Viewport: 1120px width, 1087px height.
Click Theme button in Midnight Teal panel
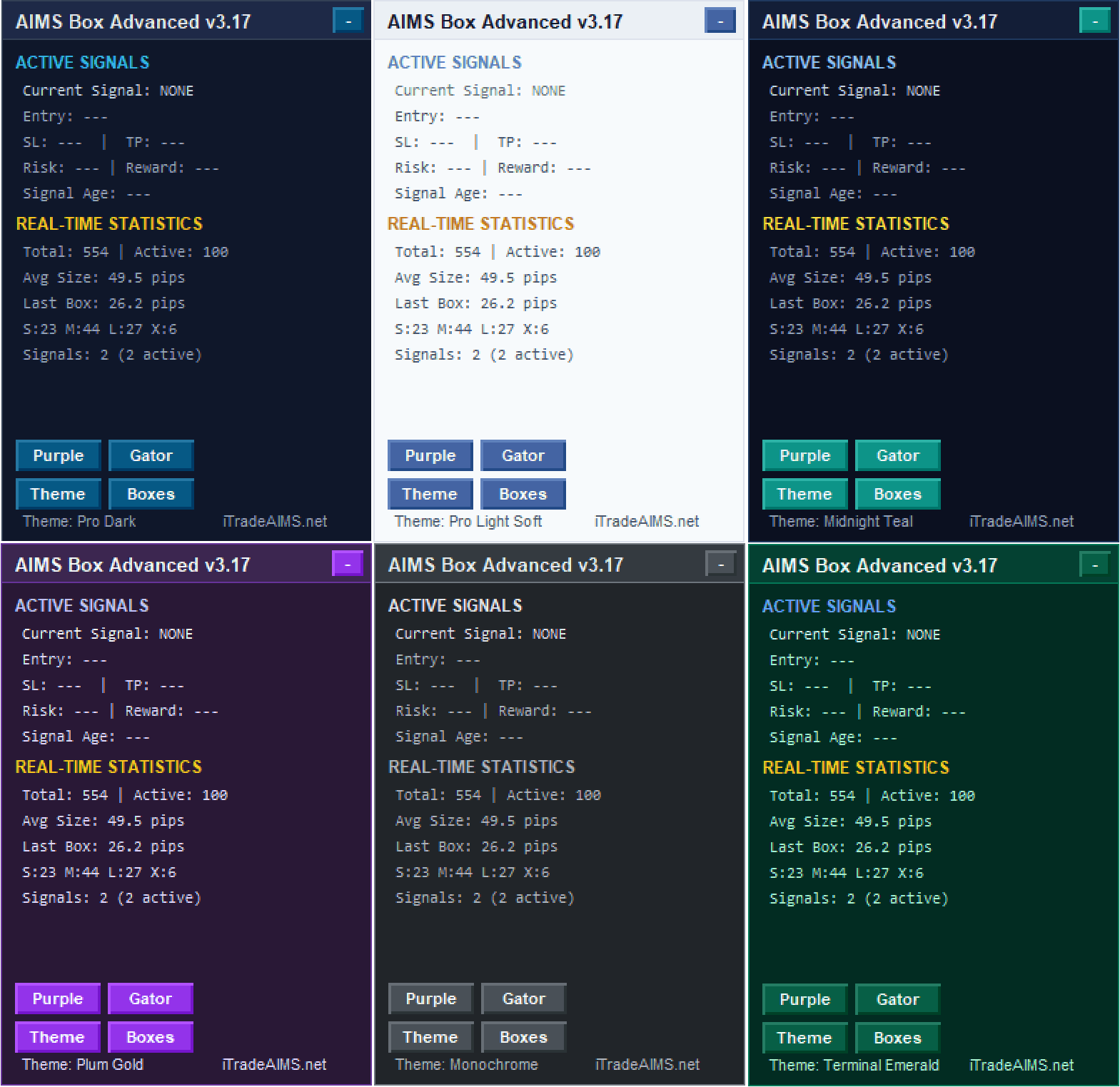805,494
